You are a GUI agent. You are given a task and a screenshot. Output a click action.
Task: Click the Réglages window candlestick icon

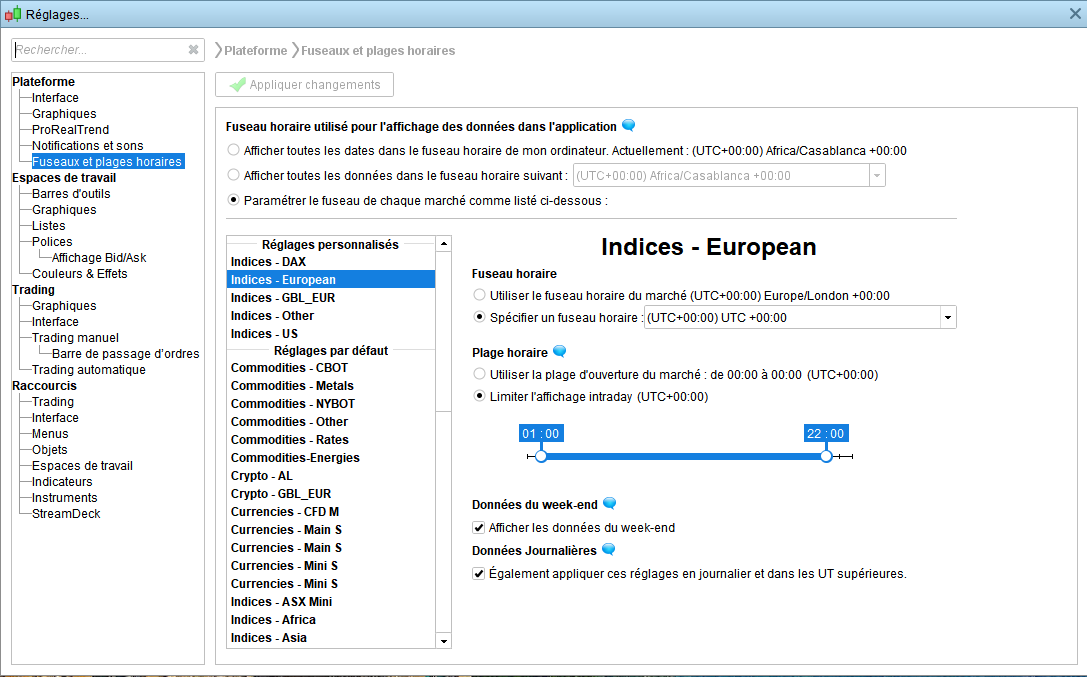[12, 14]
